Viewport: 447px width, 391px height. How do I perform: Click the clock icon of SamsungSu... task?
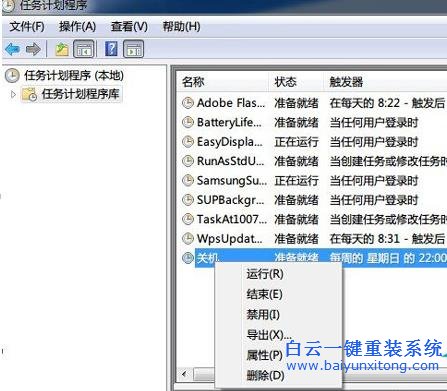tap(188, 180)
